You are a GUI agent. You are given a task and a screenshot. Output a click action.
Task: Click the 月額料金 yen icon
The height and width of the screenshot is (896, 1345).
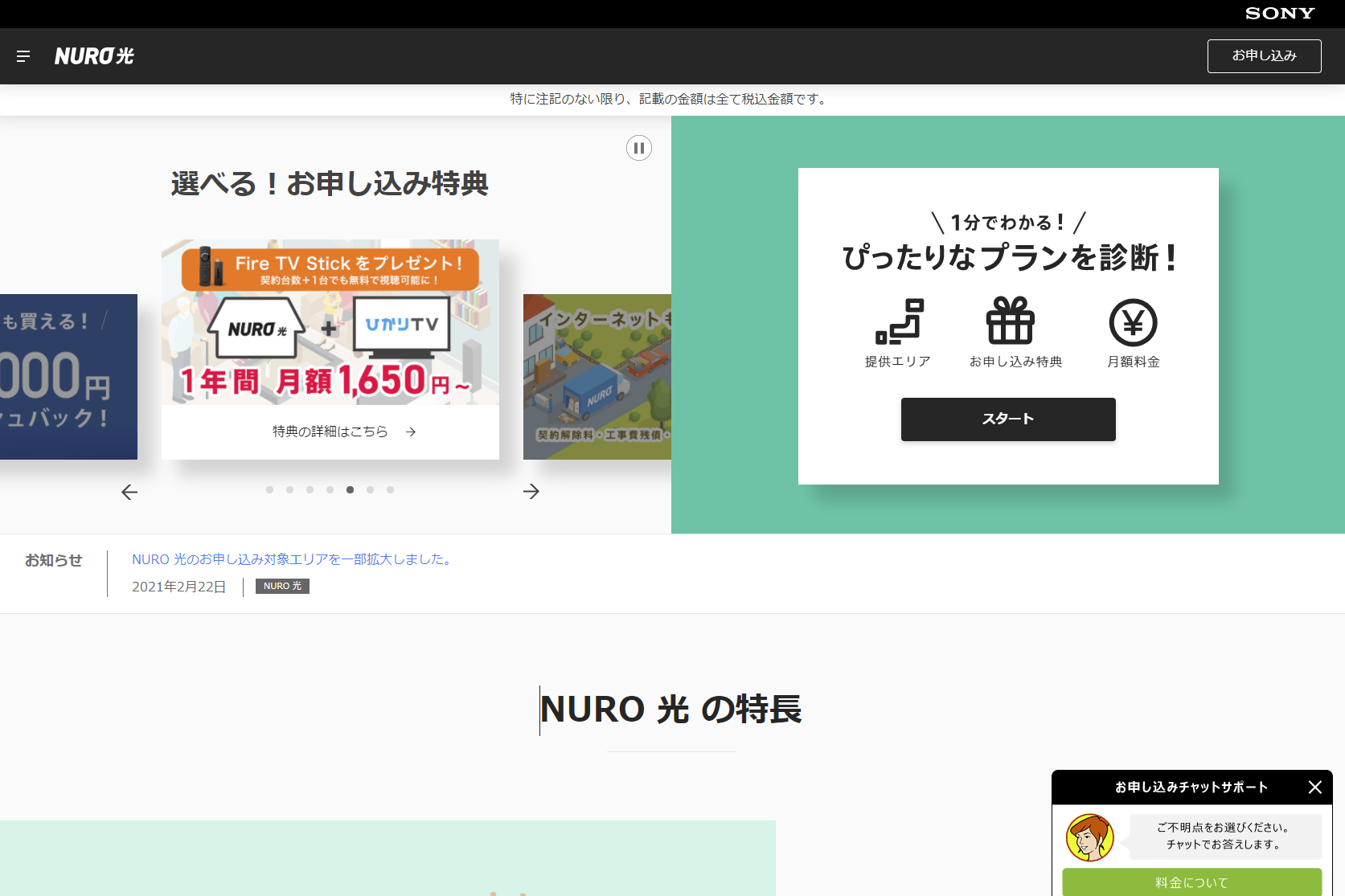tap(1134, 322)
